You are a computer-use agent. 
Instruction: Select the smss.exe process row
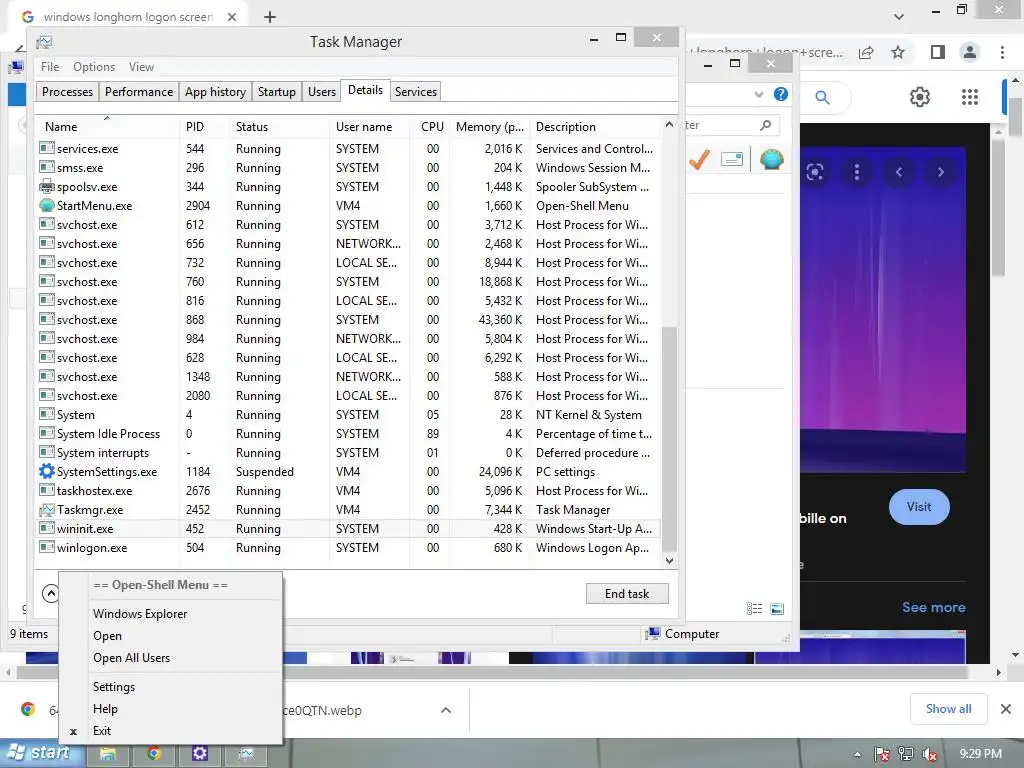tap(349, 167)
